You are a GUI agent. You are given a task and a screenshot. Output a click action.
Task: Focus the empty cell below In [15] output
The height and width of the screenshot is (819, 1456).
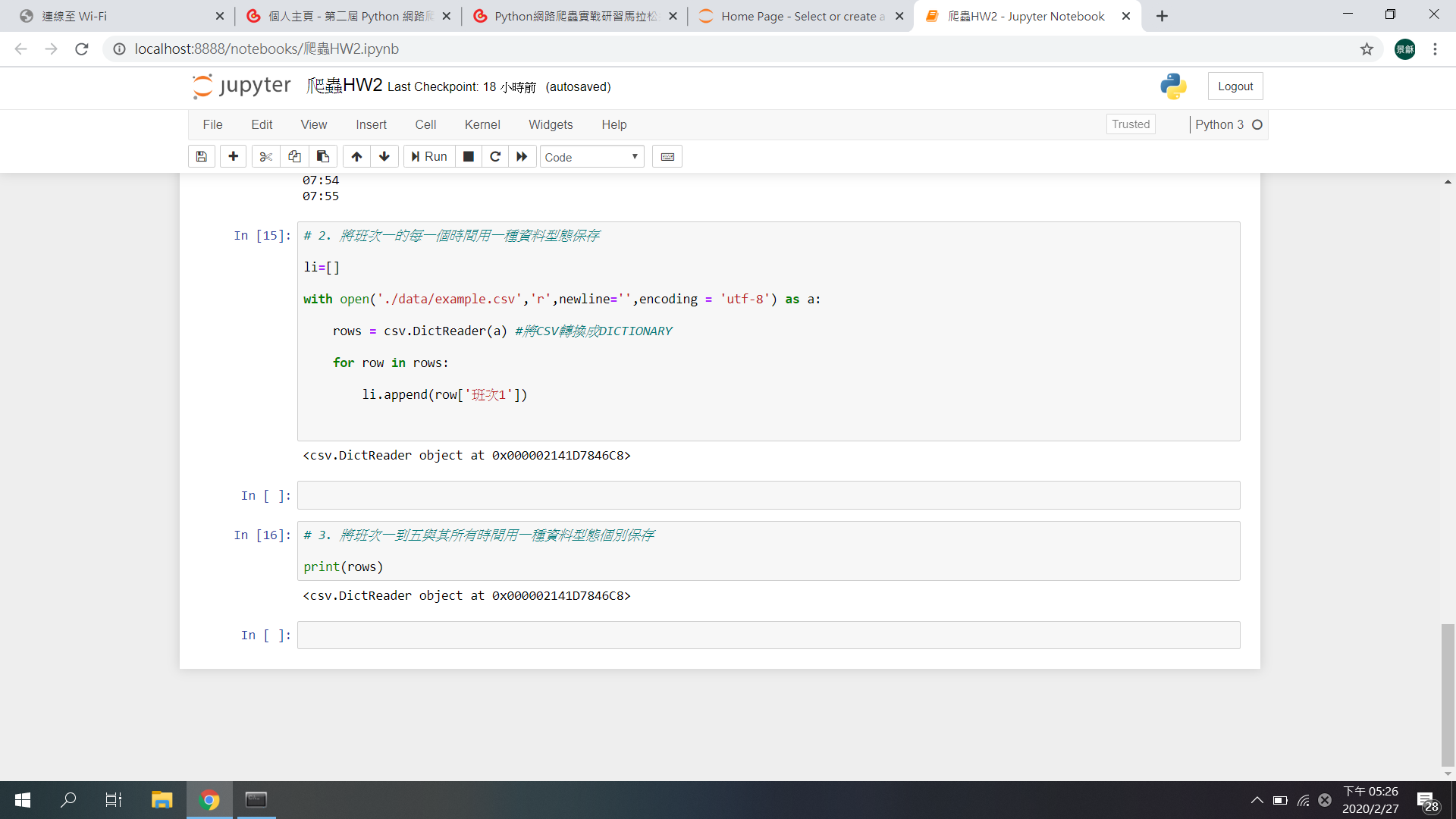click(768, 495)
